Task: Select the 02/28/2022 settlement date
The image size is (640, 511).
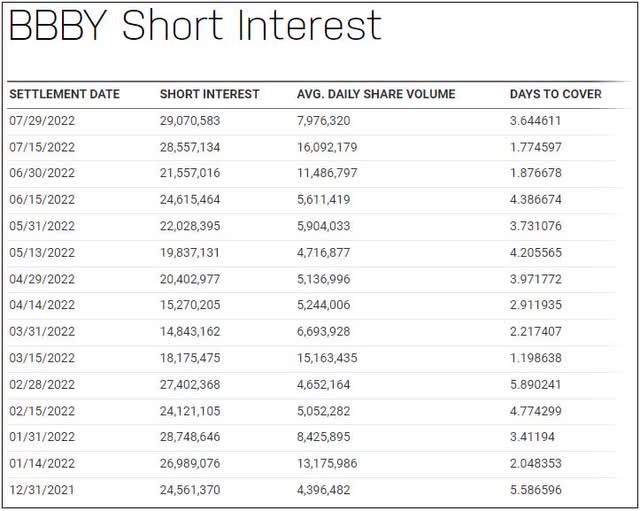Action: pos(42,385)
